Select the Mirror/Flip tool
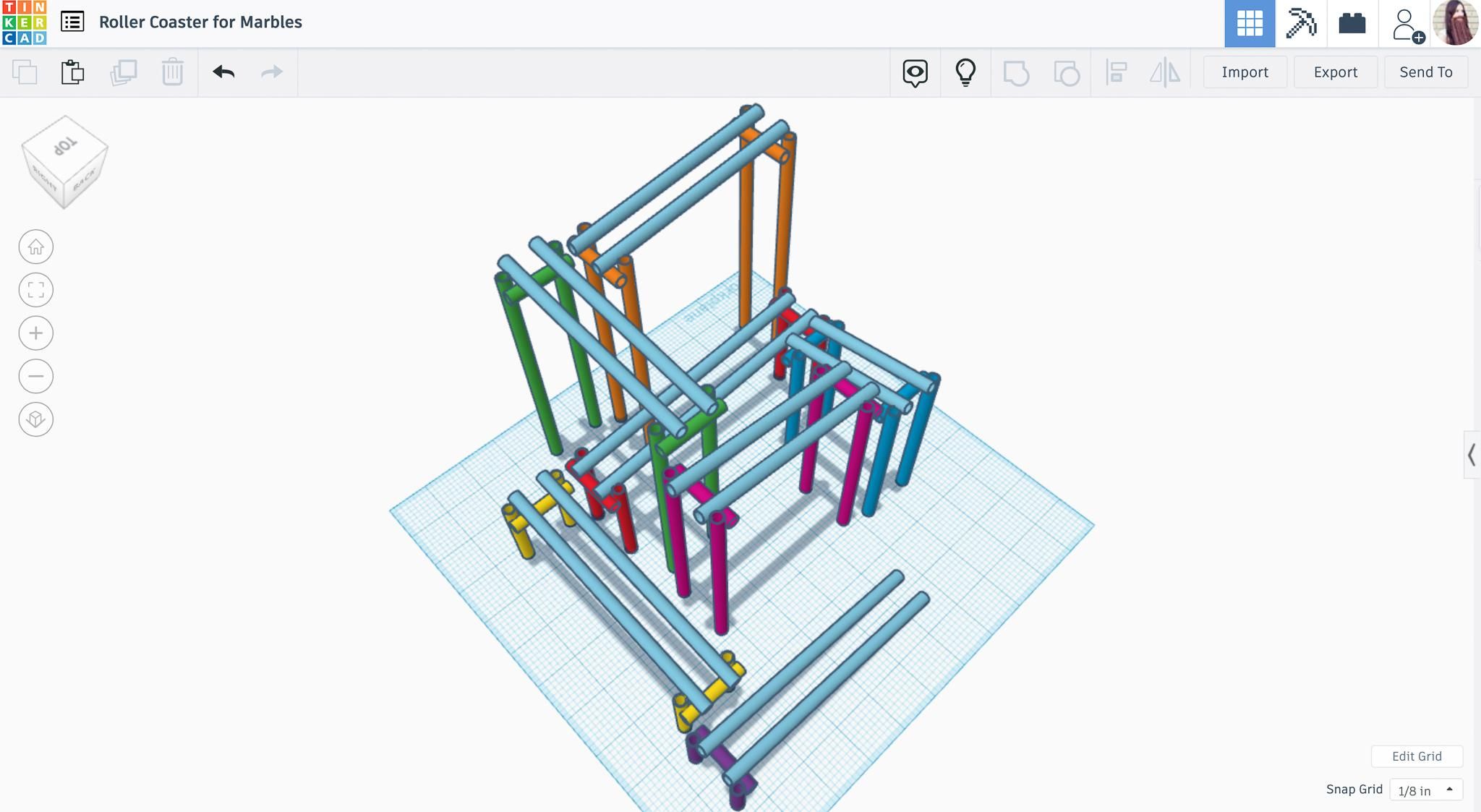The width and height of the screenshot is (1481, 812). click(x=1166, y=72)
